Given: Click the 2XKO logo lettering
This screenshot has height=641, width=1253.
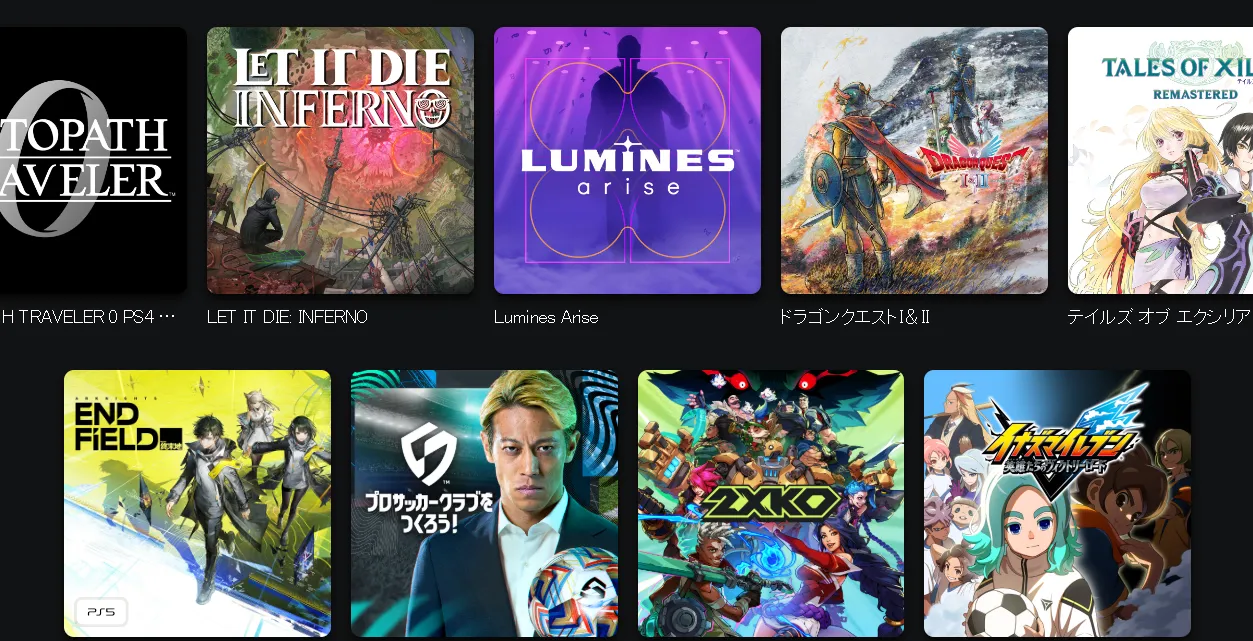Looking at the screenshot, I should [x=772, y=502].
